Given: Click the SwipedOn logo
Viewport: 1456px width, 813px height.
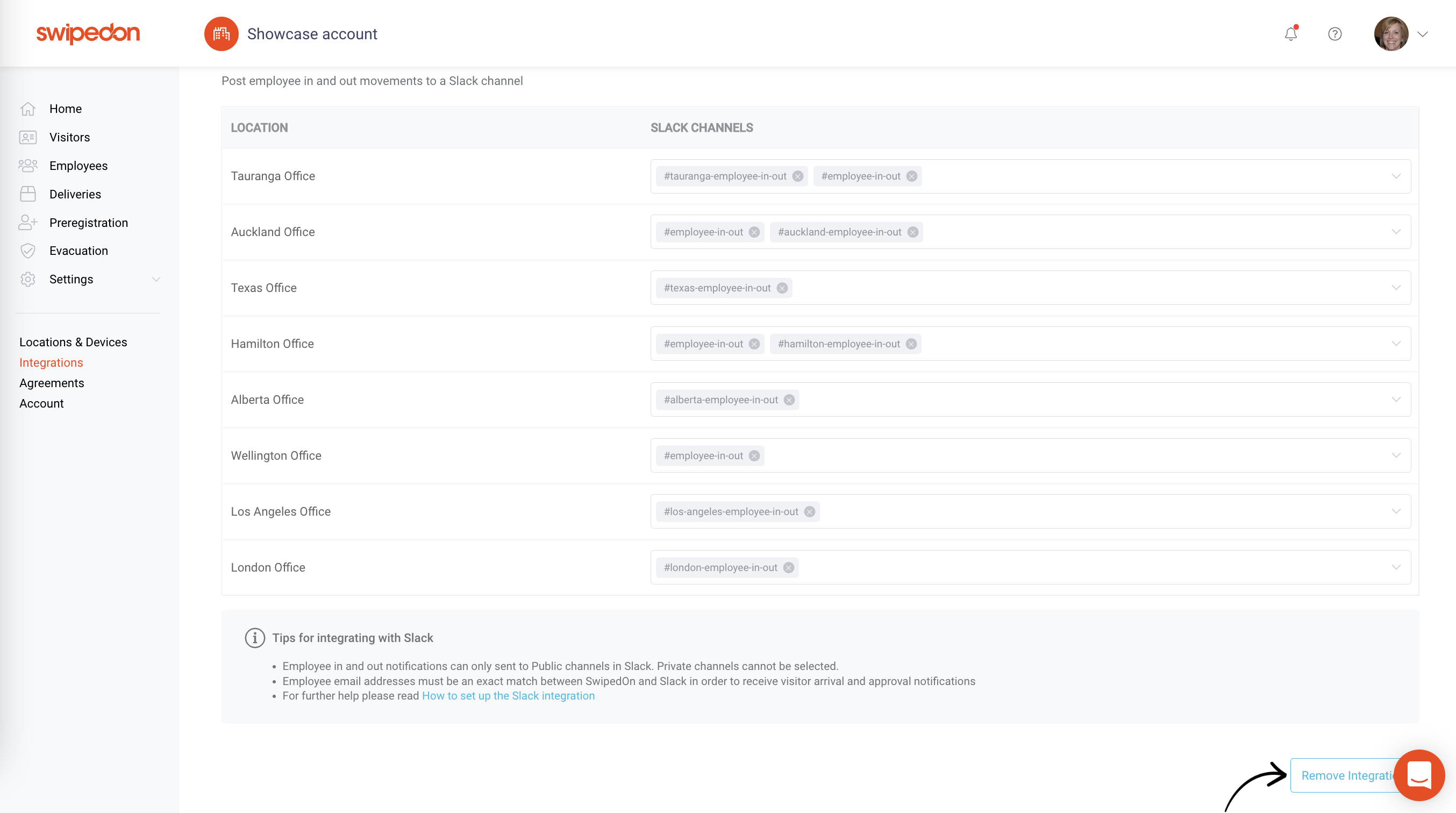Looking at the screenshot, I should [88, 33].
